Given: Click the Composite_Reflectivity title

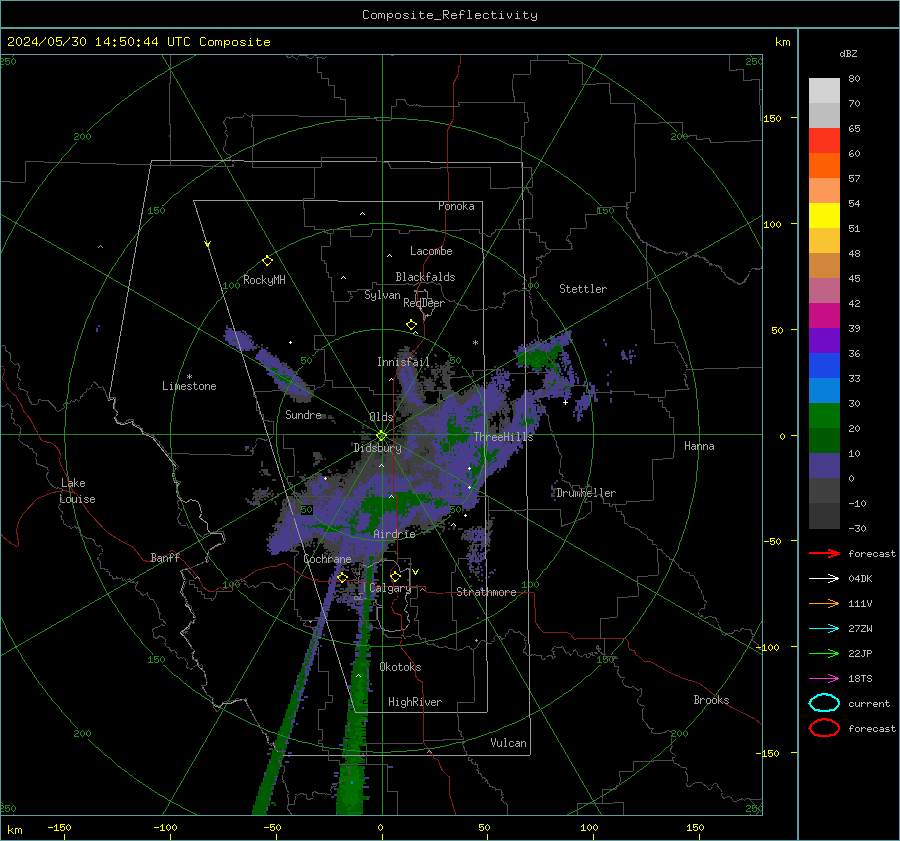Looking at the screenshot, I should pyautogui.click(x=450, y=15).
